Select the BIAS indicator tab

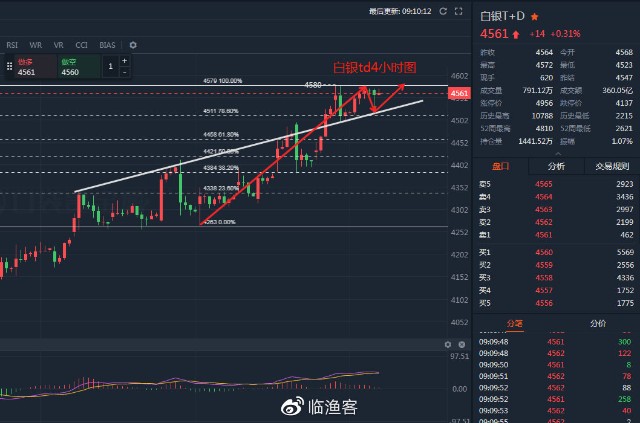click(x=107, y=45)
